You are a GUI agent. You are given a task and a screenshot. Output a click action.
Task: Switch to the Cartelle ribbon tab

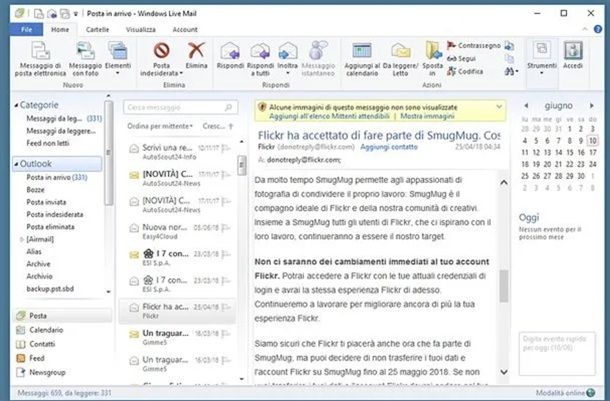[x=97, y=30]
